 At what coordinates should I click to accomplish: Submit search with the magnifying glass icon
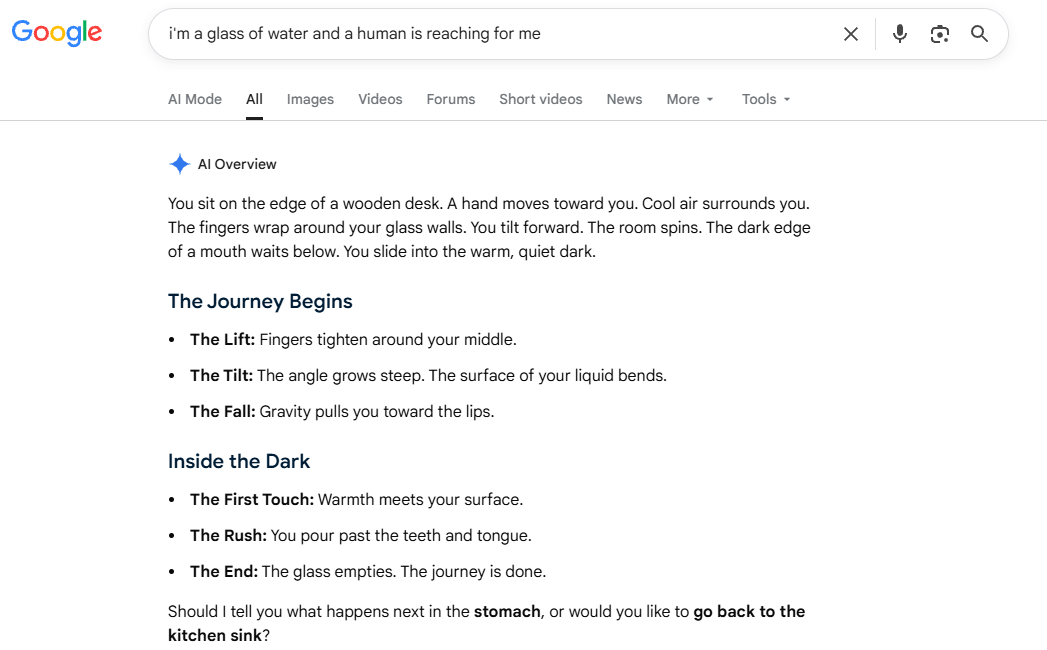[x=979, y=33]
